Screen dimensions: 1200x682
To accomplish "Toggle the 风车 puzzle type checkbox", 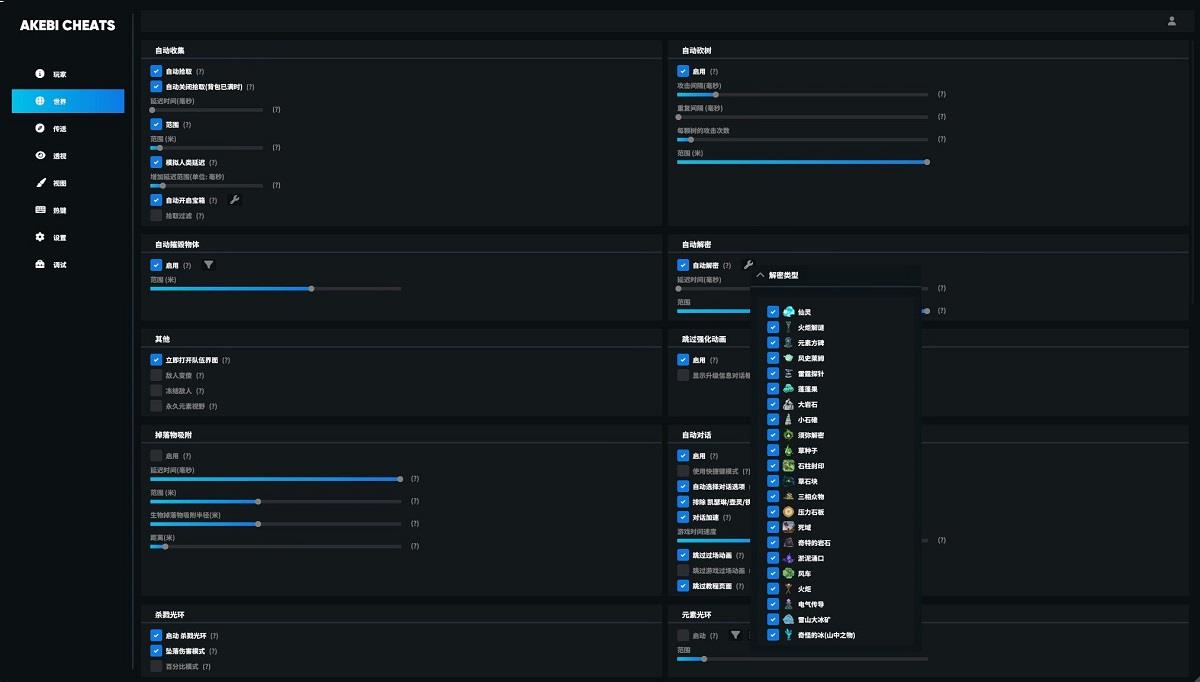I will coord(773,573).
